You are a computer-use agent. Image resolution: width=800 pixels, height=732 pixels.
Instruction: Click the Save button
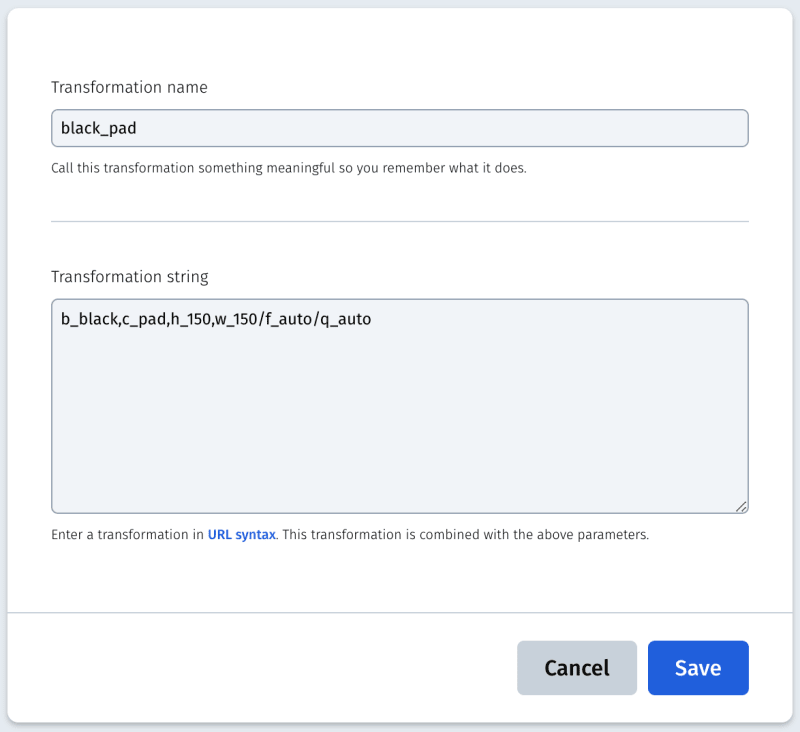698,668
